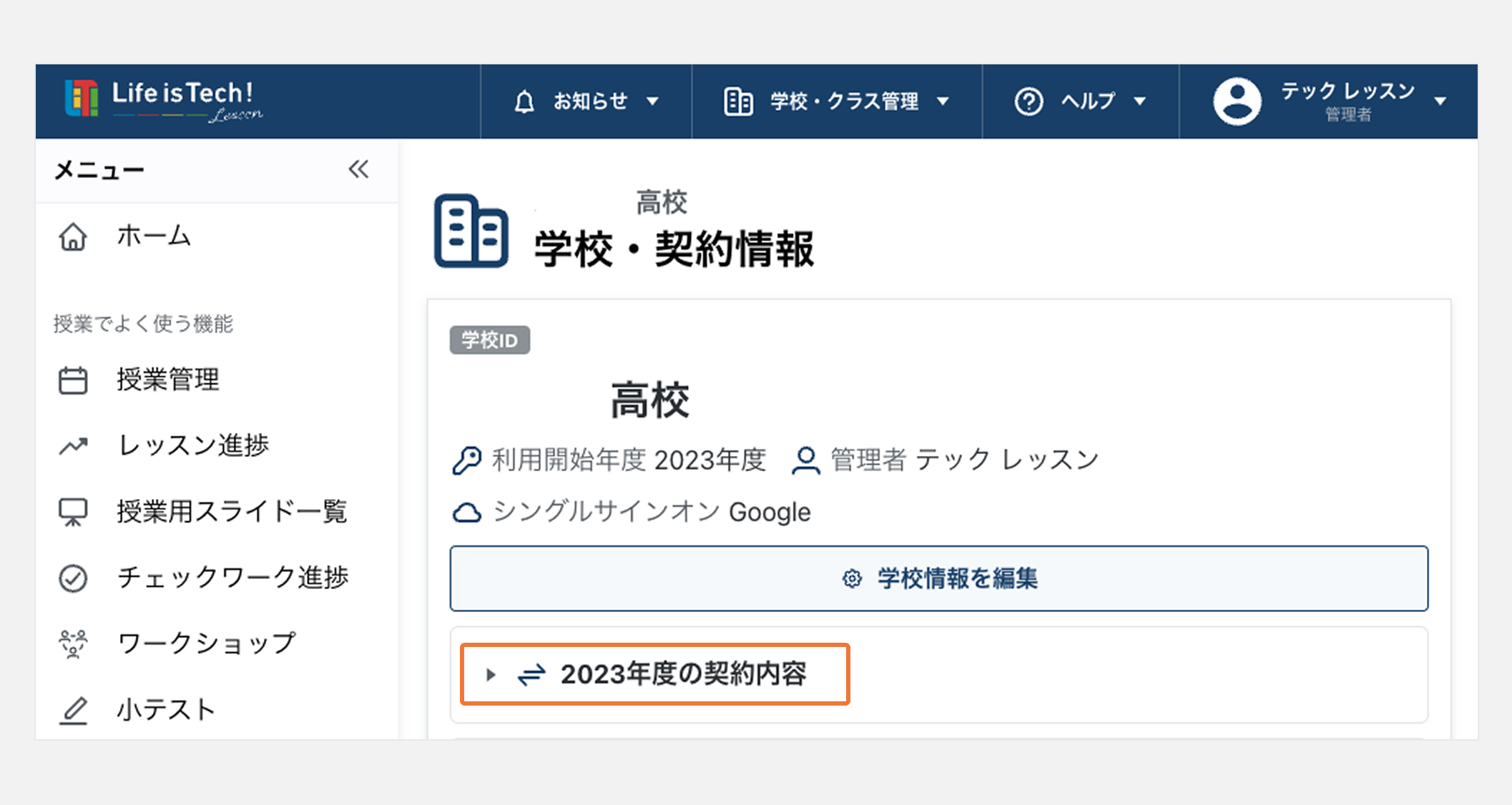Click the pencil icon for 小テスト
The height and width of the screenshot is (805, 1512).
(72, 710)
